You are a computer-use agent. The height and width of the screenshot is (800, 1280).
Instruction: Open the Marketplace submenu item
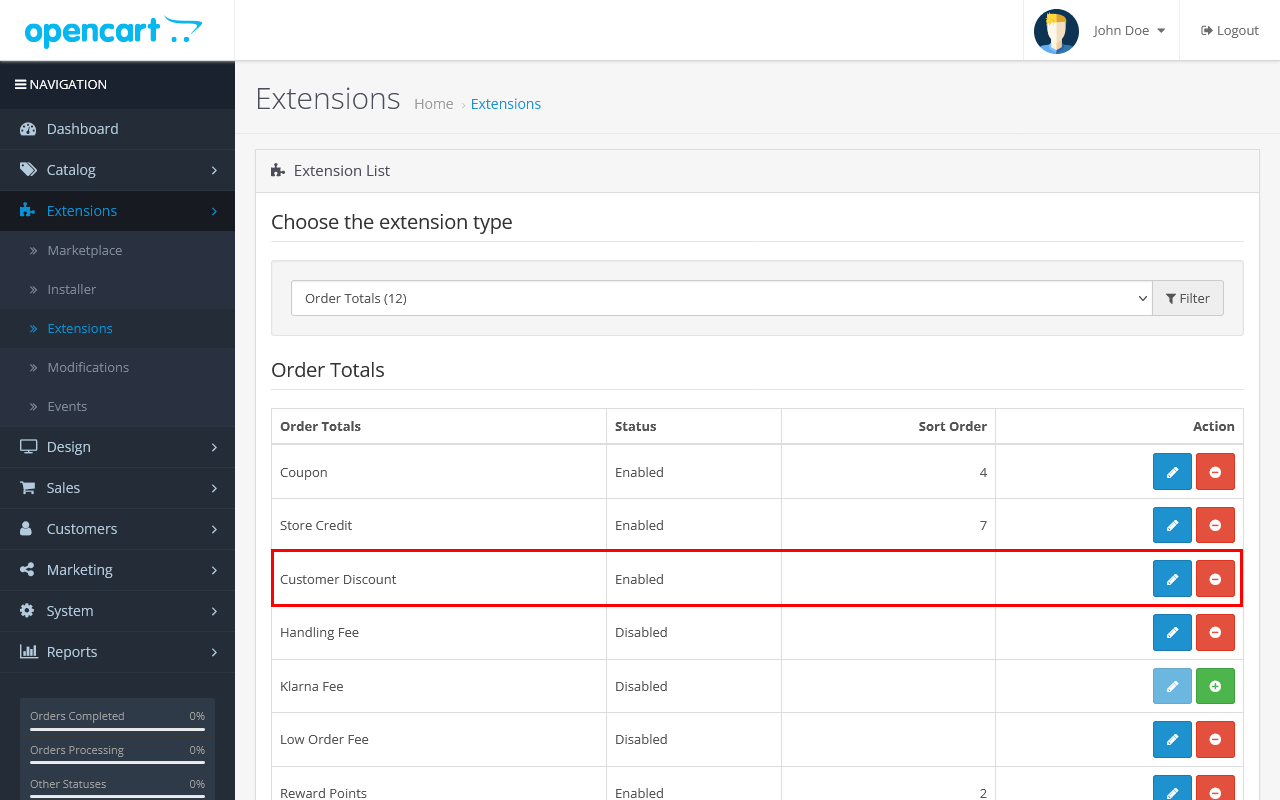[85, 250]
